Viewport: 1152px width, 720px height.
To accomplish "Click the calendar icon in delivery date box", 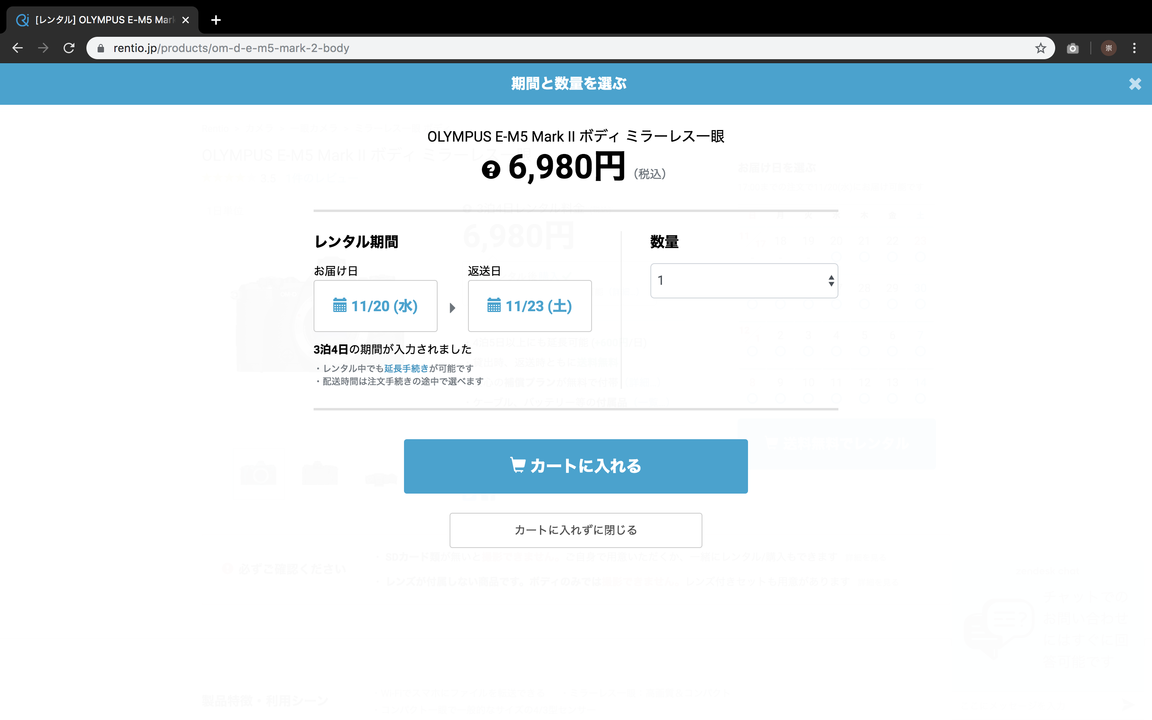I will [x=339, y=306].
